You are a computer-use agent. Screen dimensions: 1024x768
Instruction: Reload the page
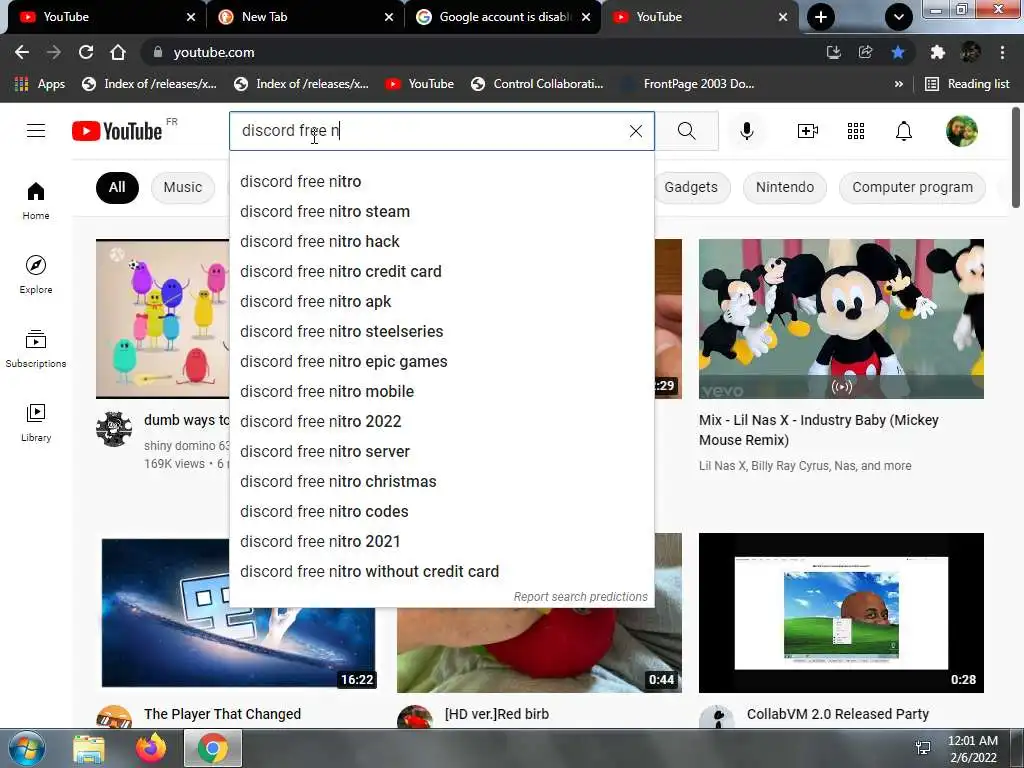click(86, 52)
